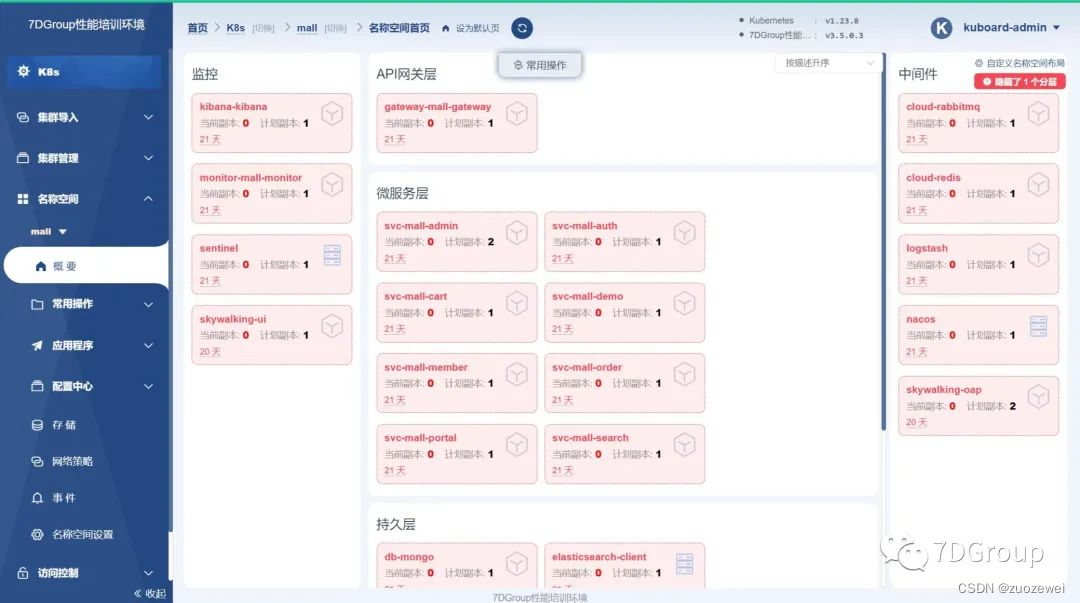
Task: Click mall breadcrumb link
Action: [307, 28]
